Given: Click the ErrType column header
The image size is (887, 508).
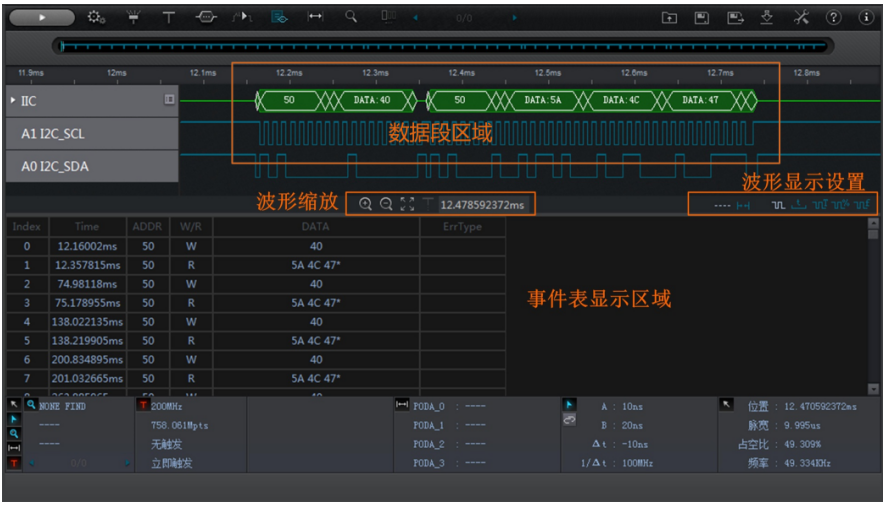Looking at the screenshot, I should click(x=462, y=226).
